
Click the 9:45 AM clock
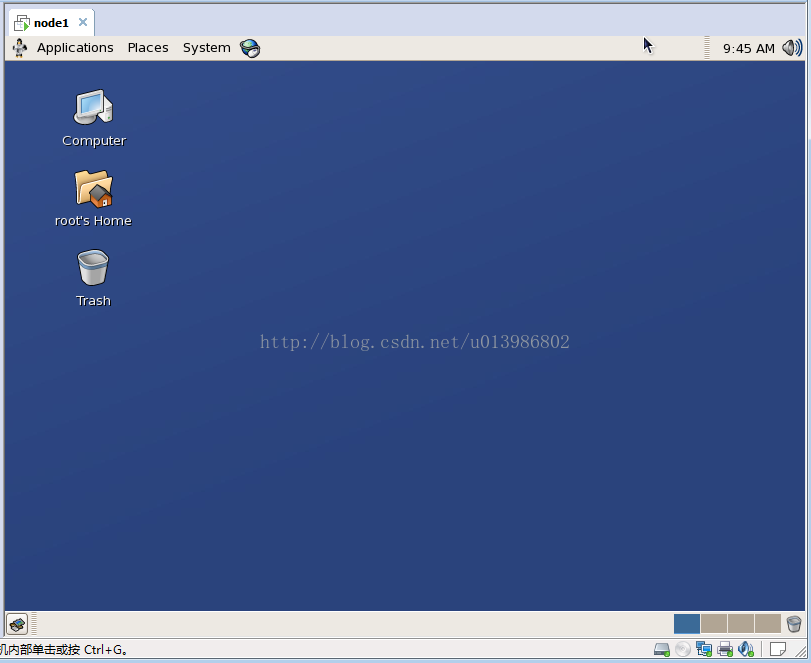pyautogui.click(x=748, y=49)
